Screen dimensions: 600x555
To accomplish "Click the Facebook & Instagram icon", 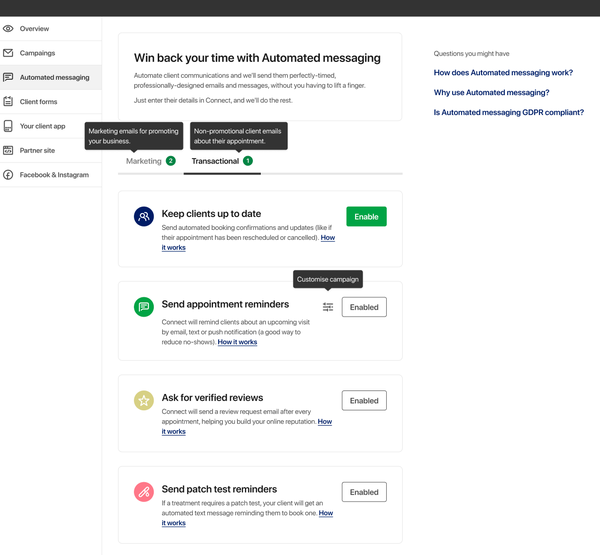I will pyautogui.click(x=9, y=175).
